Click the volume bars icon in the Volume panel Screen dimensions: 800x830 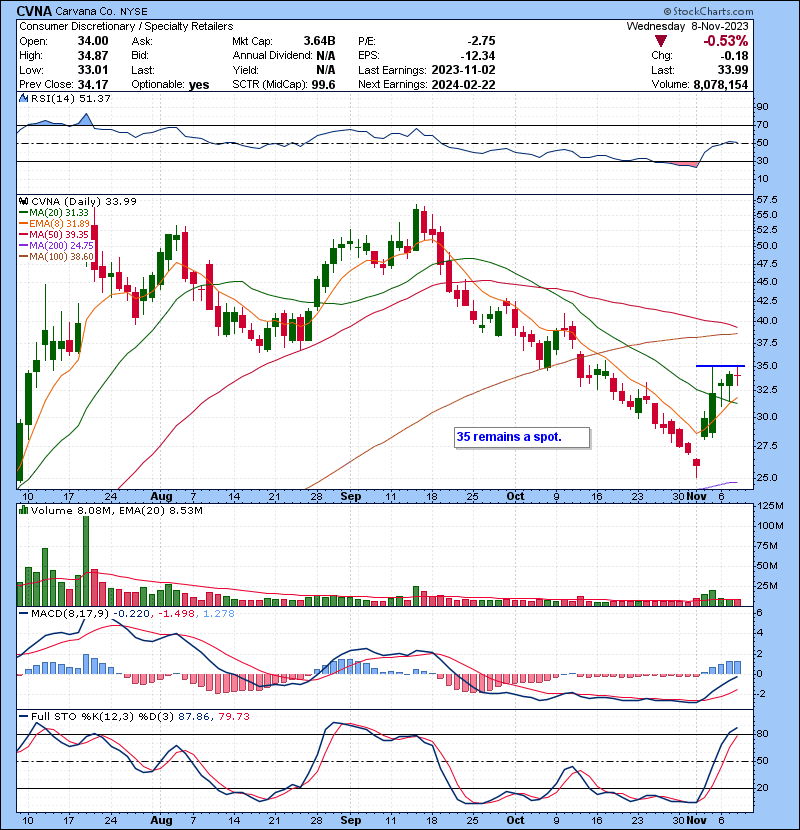click(23, 510)
